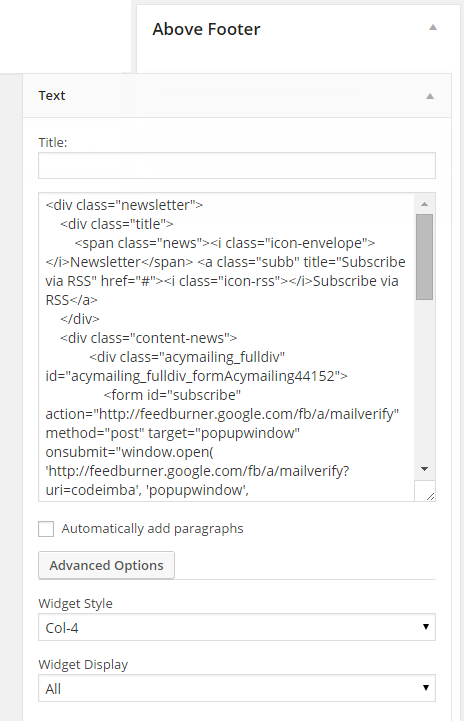This screenshot has width=464, height=721.
Task: Open the Widget Display All dropdown
Action: click(x=237, y=688)
